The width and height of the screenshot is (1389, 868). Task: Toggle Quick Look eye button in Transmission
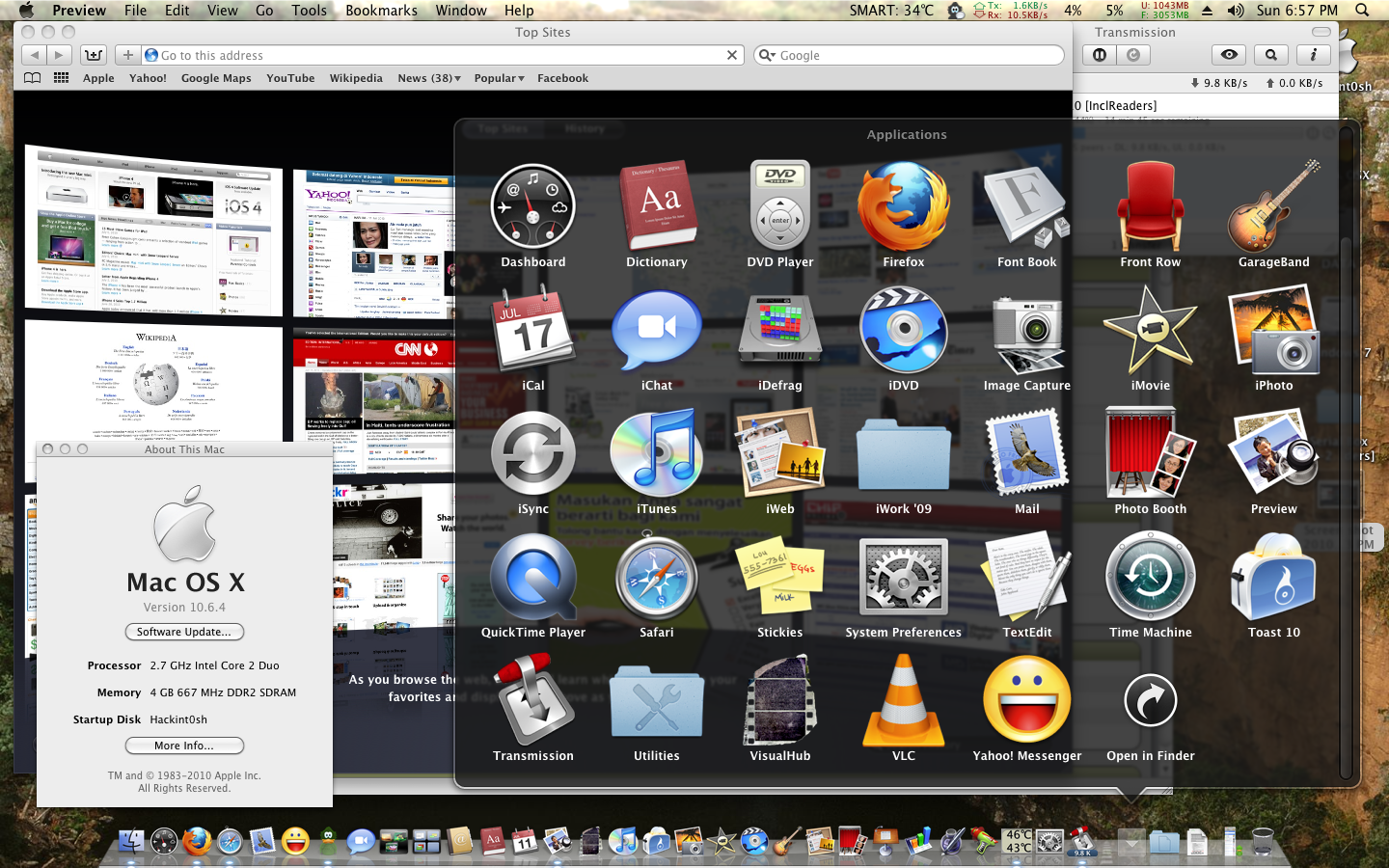pos(1229,55)
